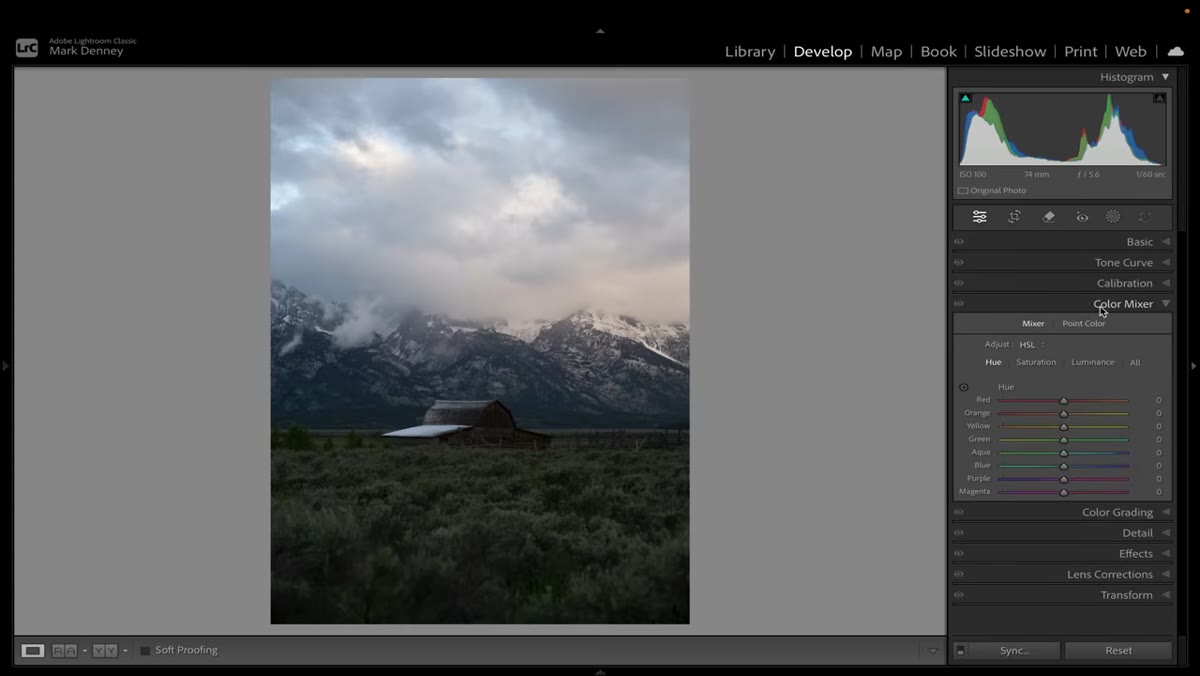Click the Hue targeted adjustment tool
Screen dimensions: 1200x676
coord(964,387)
